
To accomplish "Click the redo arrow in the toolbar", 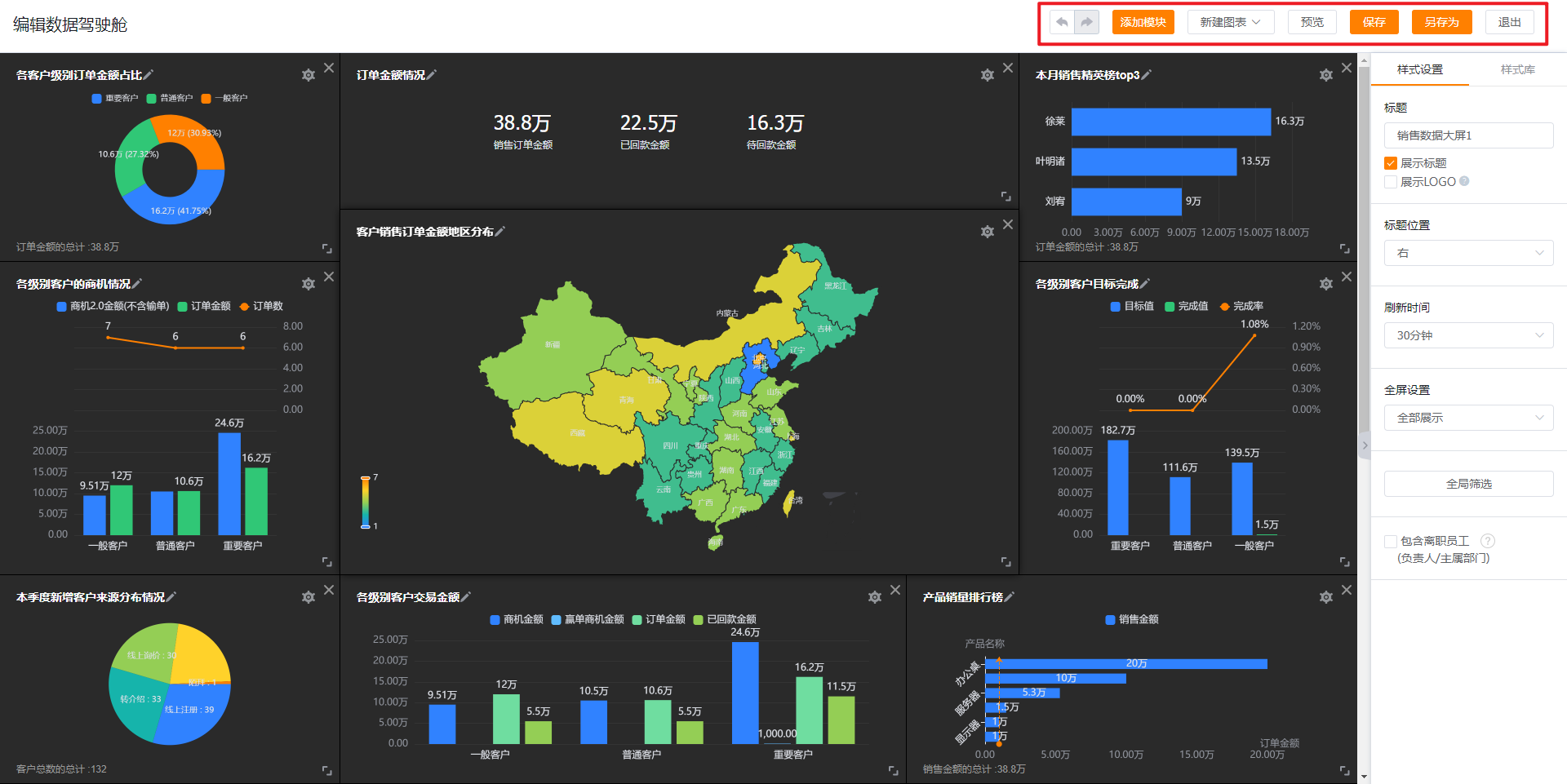I will pos(1086,22).
